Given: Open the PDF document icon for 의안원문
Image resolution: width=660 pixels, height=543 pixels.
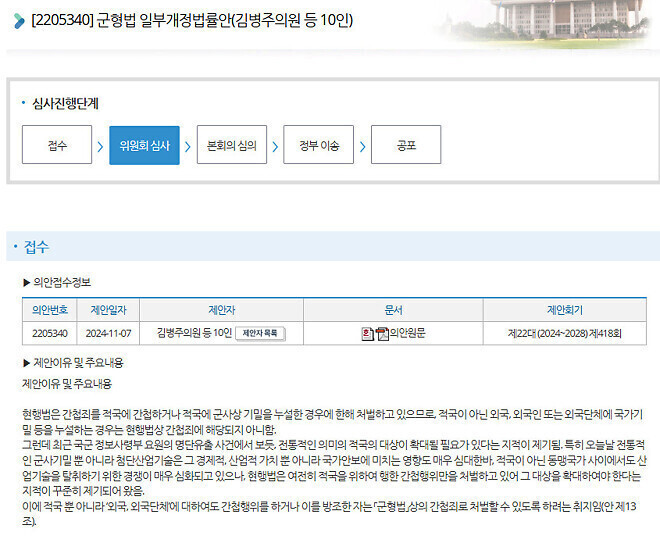Looking at the screenshot, I should pos(382,334).
